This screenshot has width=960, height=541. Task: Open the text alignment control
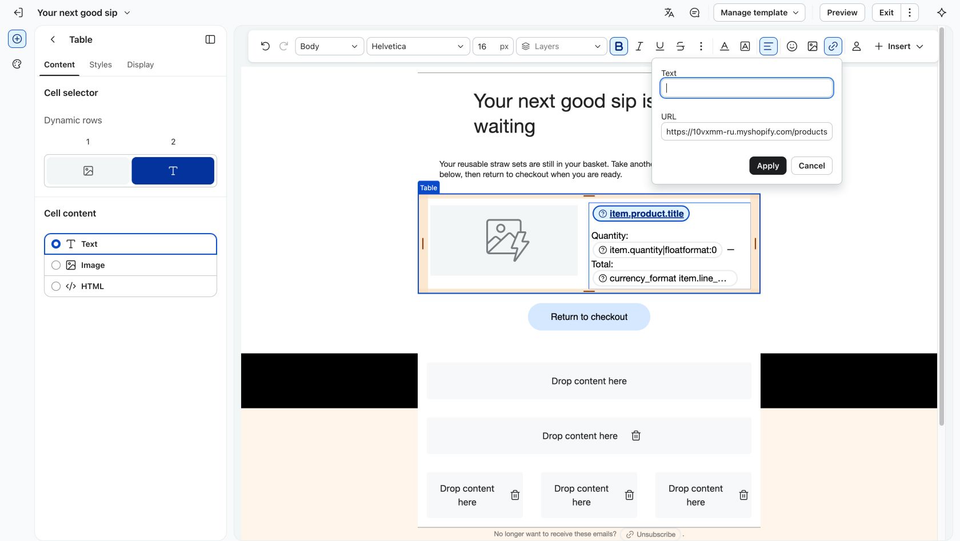768,46
